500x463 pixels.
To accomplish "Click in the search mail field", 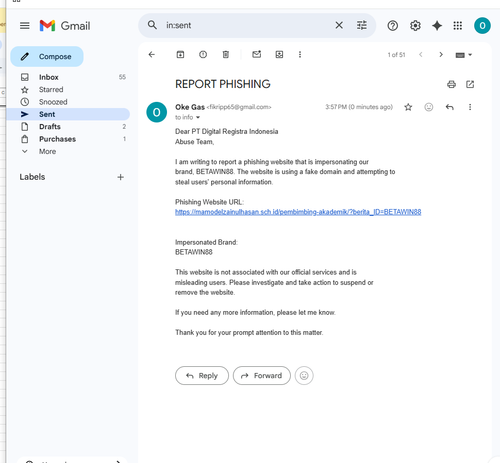I will click(x=247, y=25).
